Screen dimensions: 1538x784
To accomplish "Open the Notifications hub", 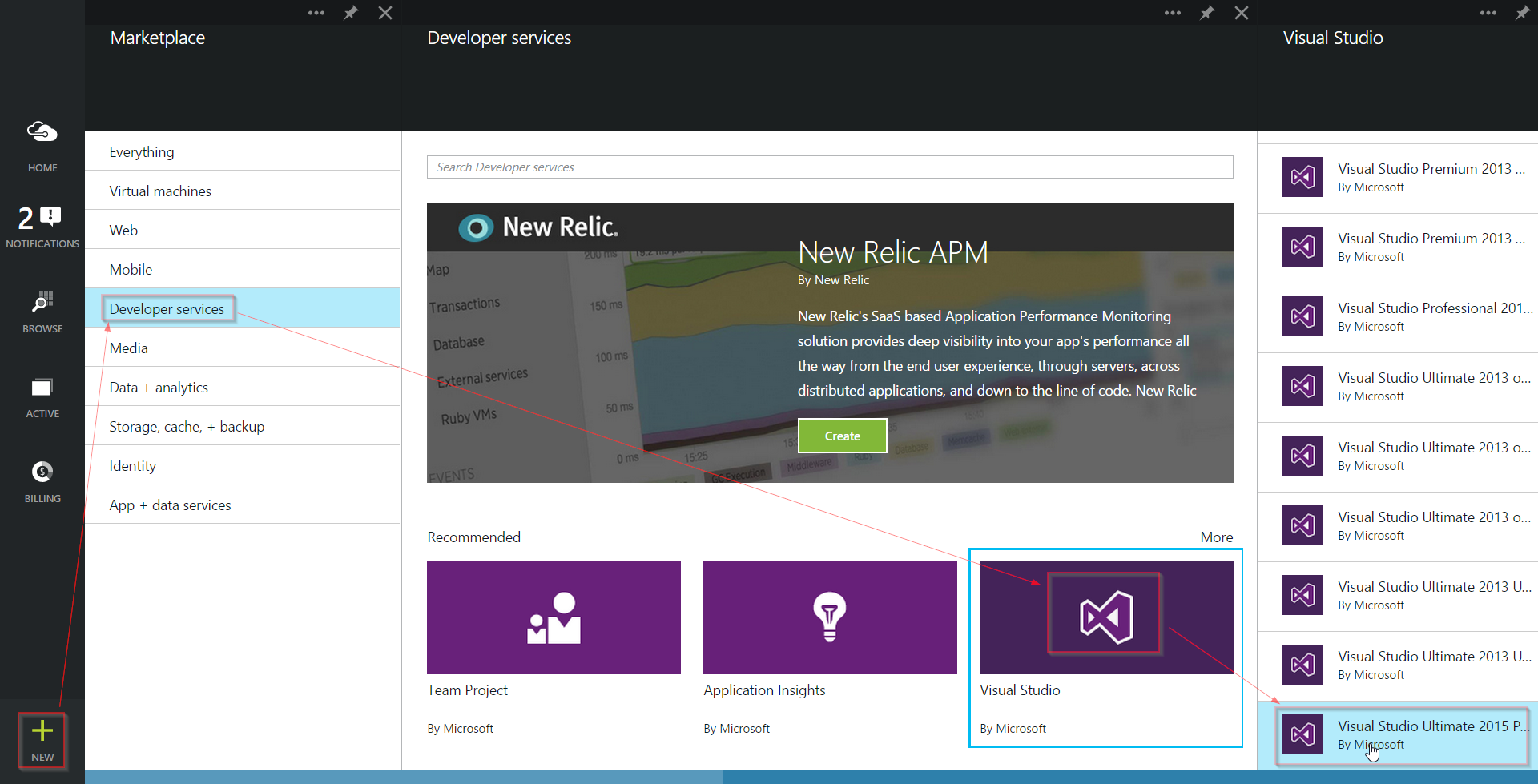I will (x=42, y=226).
